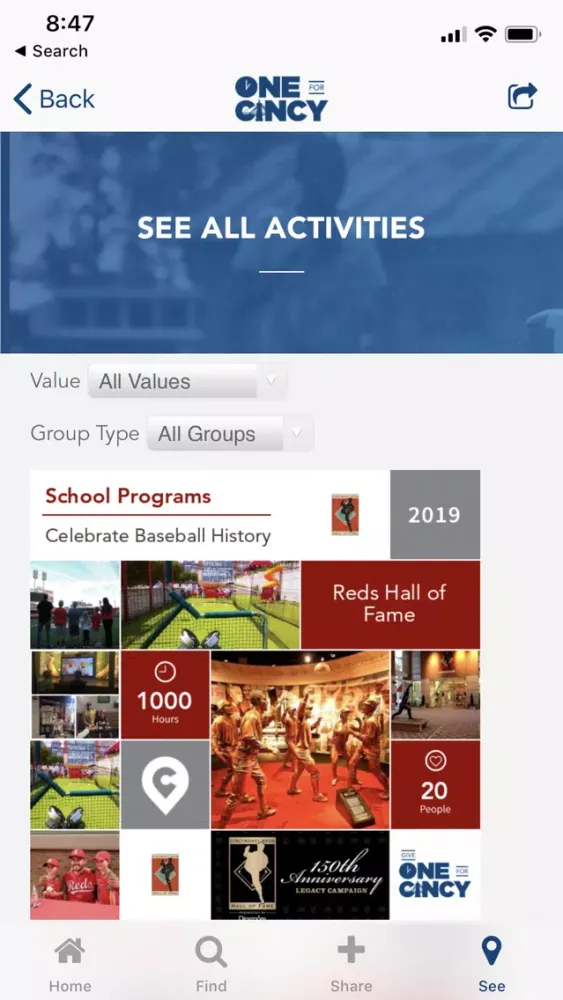Open the fans at ballpark photo
The height and width of the screenshot is (1000, 563).
(75, 605)
